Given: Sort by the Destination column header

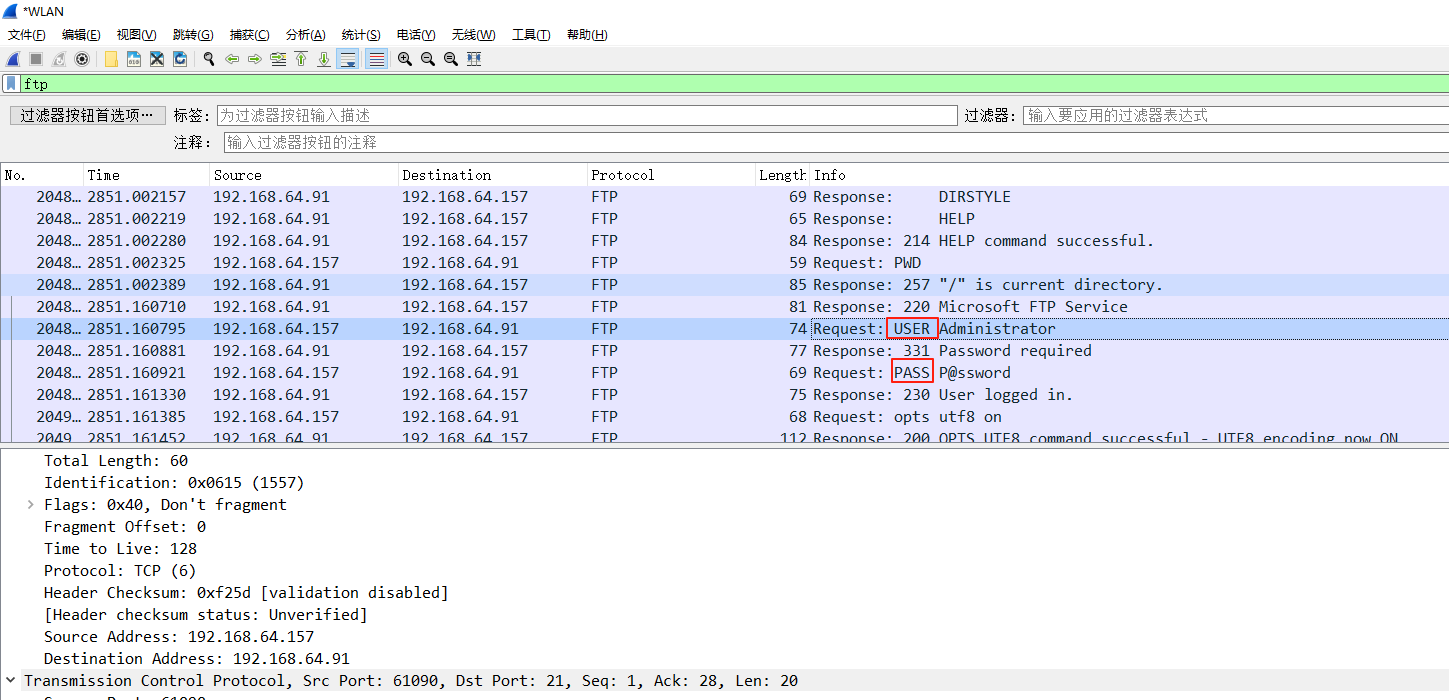Looking at the screenshot, I should pos(493,175).
